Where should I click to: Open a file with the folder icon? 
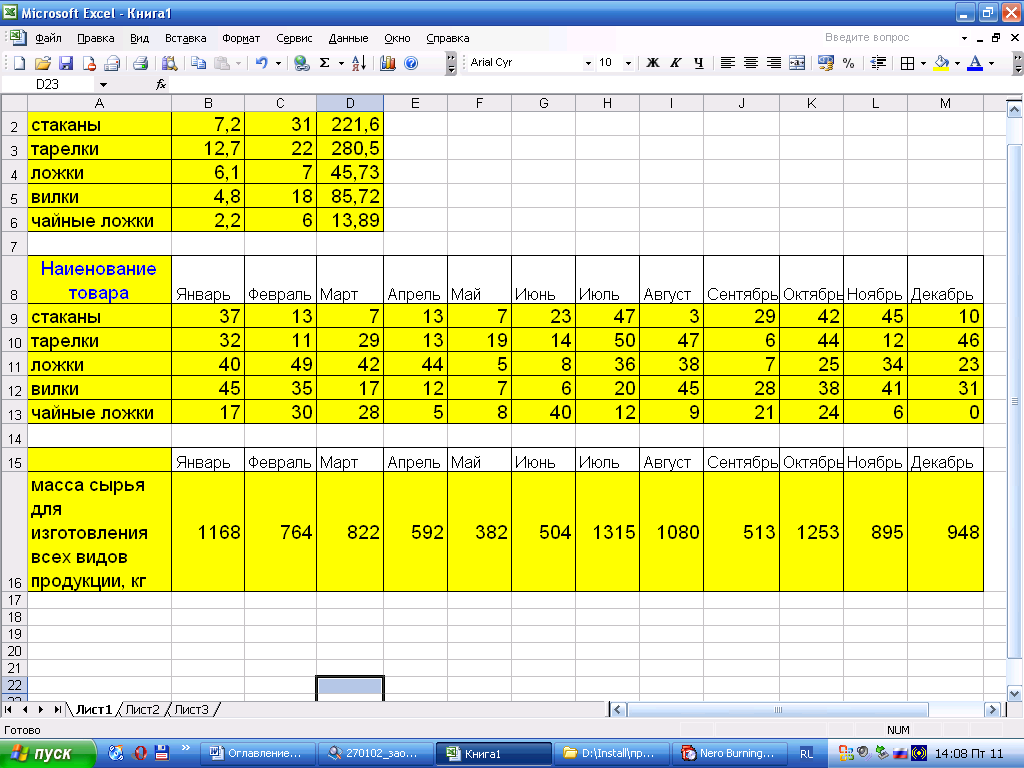click(43, 63)
